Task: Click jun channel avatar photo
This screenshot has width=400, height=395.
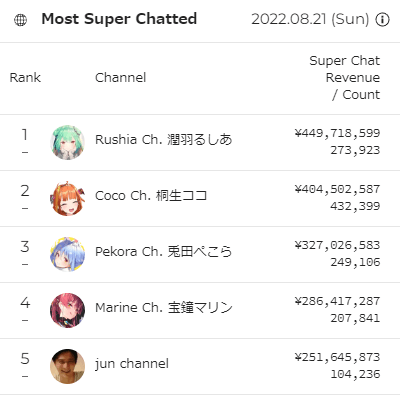Action: click(x=67, y=366)
